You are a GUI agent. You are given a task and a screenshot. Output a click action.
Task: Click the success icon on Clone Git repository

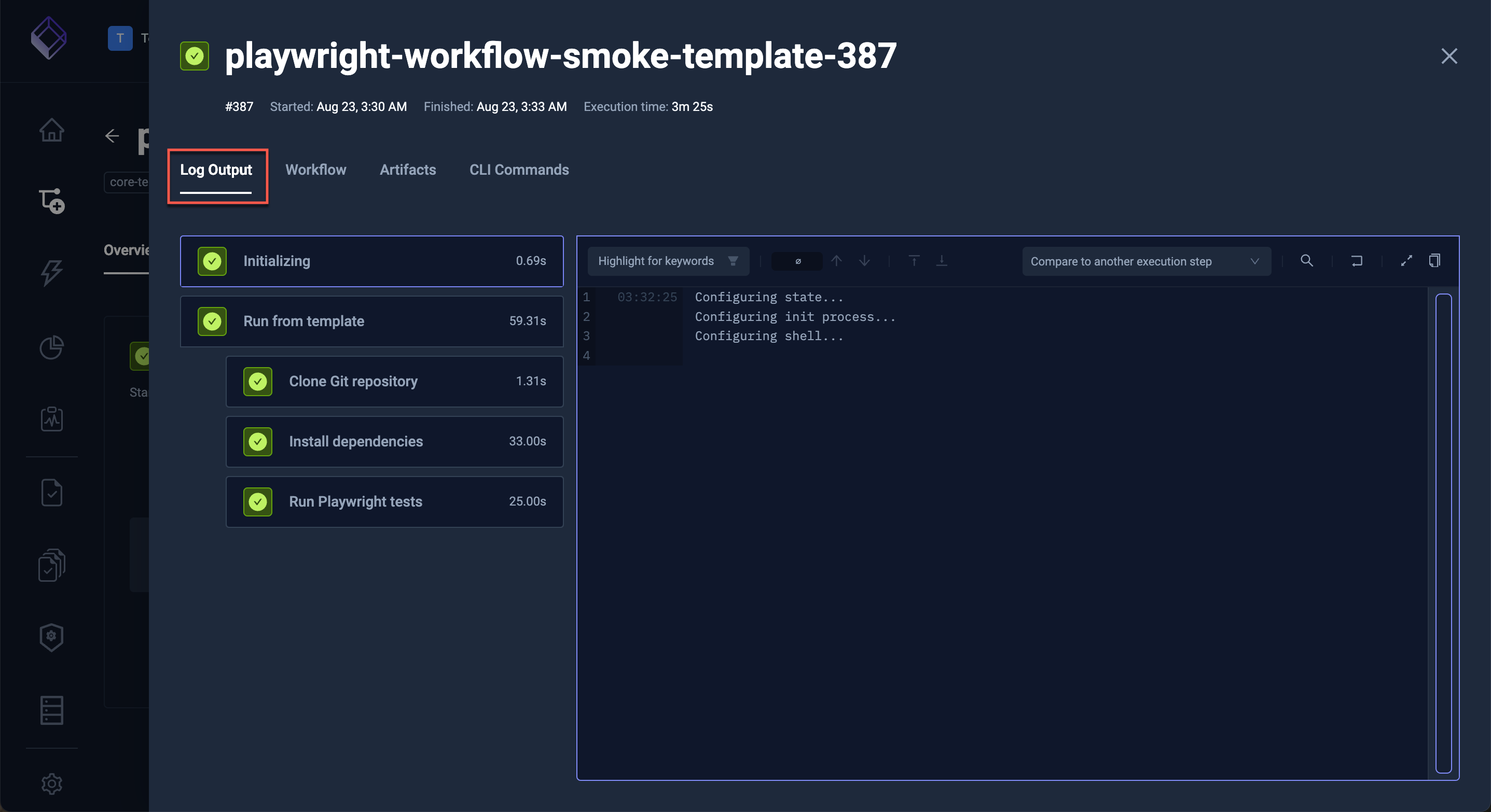click(257, 381)
